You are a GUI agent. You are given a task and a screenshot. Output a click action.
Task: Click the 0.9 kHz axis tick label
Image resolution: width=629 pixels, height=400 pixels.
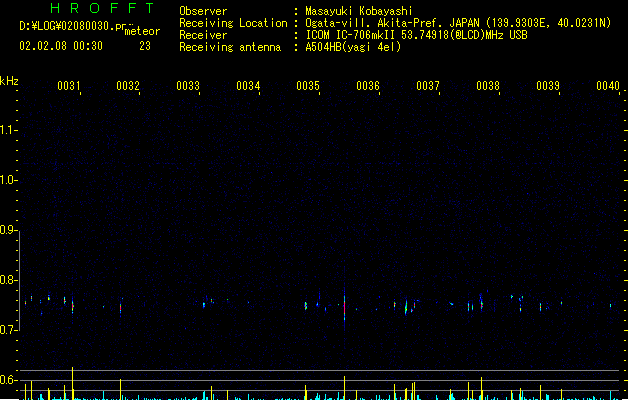(x=8, y=230)
